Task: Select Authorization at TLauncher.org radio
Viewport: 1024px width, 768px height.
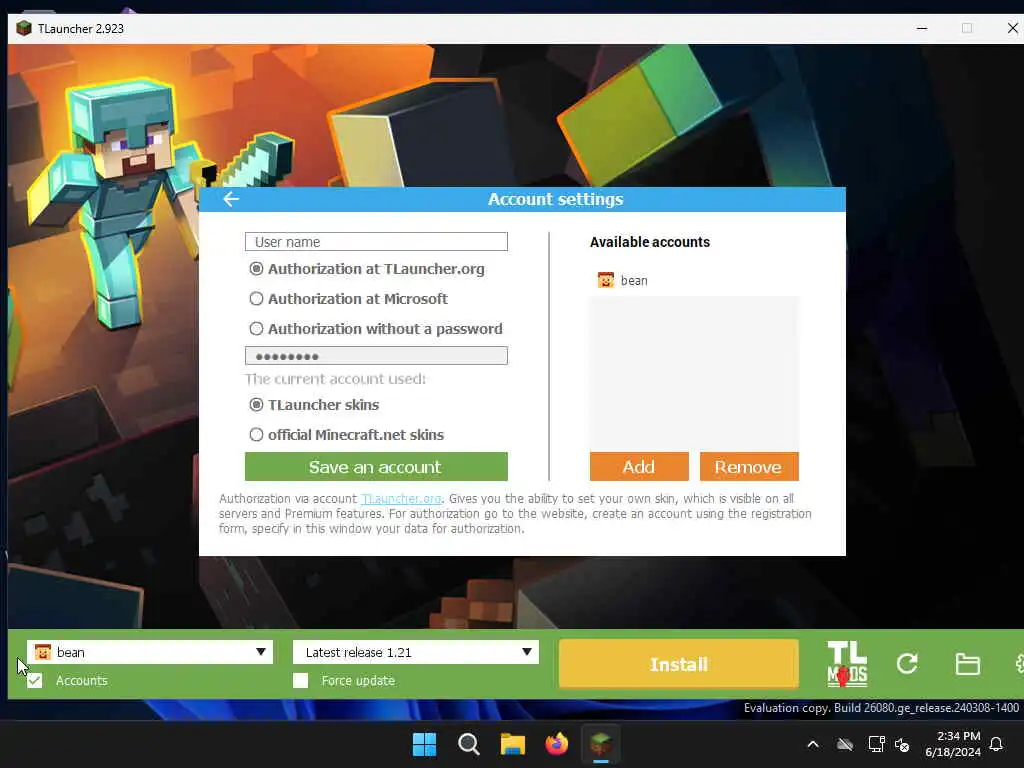Action: [x=257, y=269]
